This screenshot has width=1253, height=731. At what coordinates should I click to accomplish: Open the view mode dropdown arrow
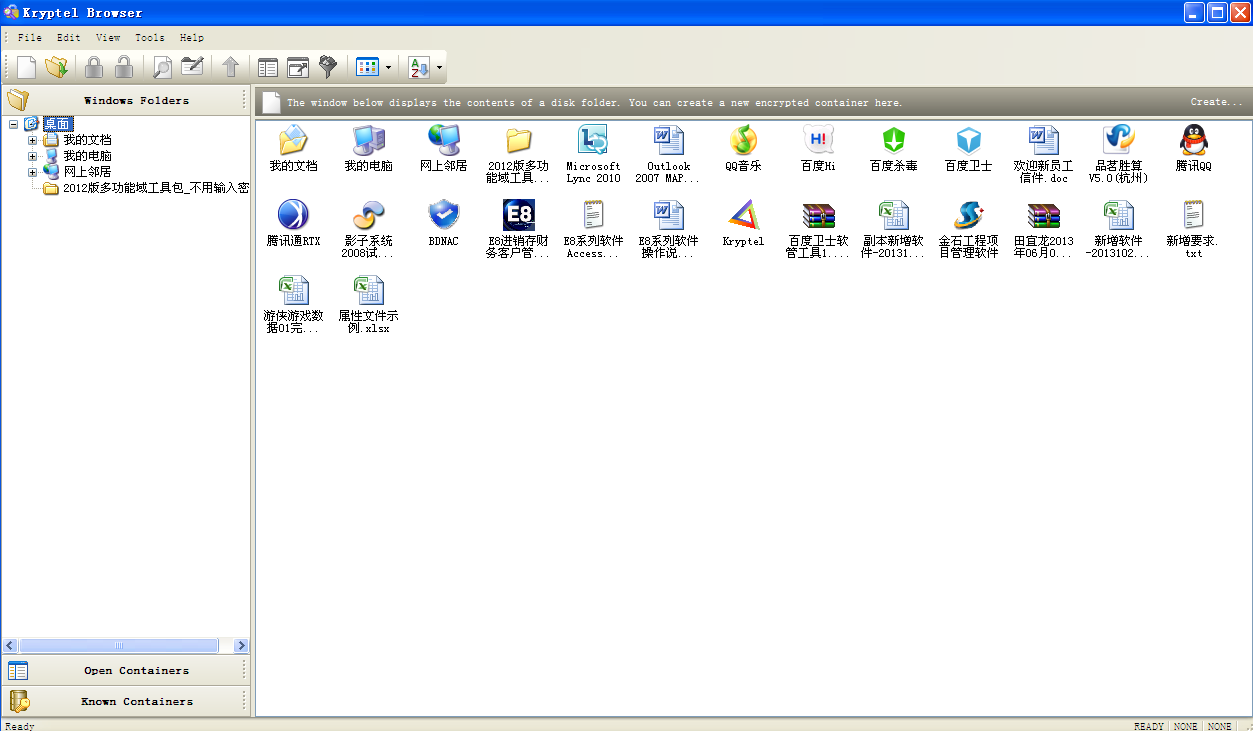click(x=388, y=68)
